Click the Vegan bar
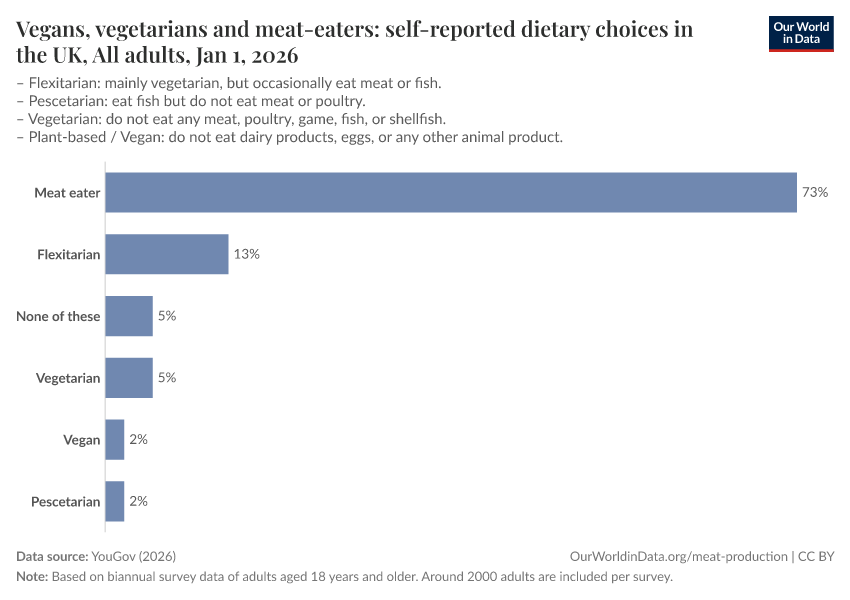 (x=115, y=440)
